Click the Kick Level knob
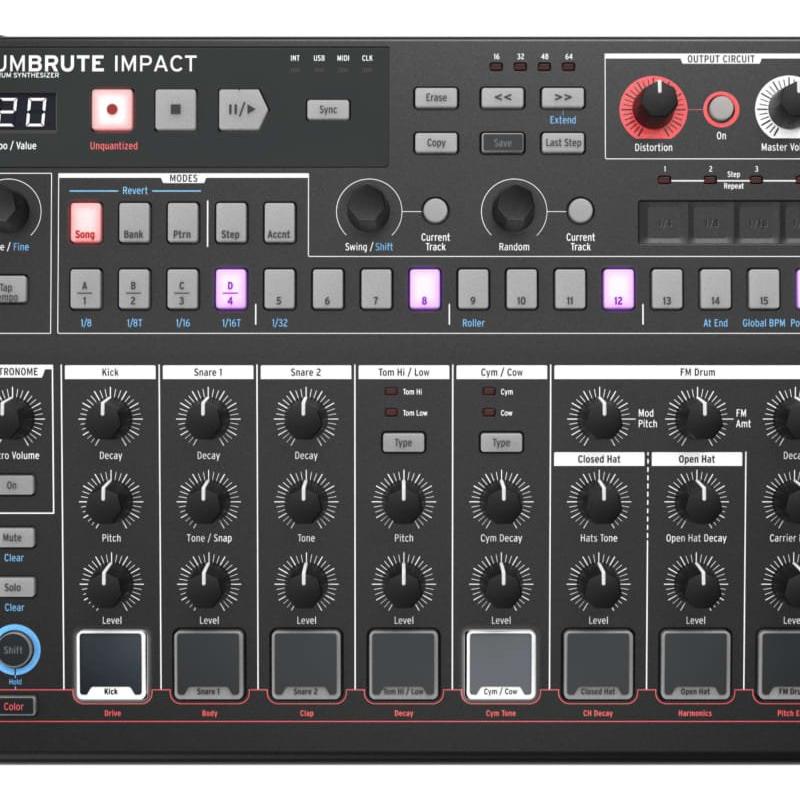Screen dimensions: 800x800 click(110, 583)
